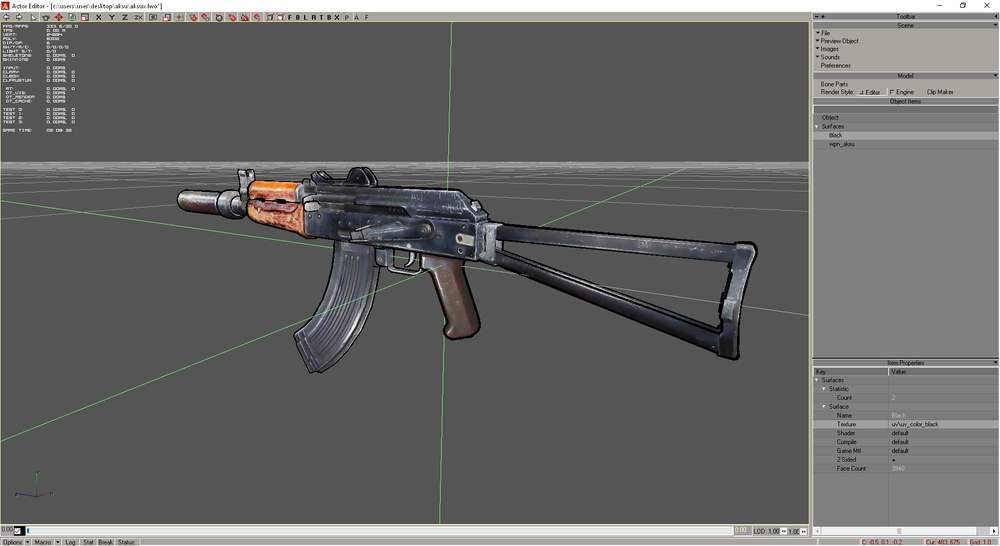Open the Preview Object dropdown
This screenshot has height=546, width=1000.
click(x=839, y=41)
